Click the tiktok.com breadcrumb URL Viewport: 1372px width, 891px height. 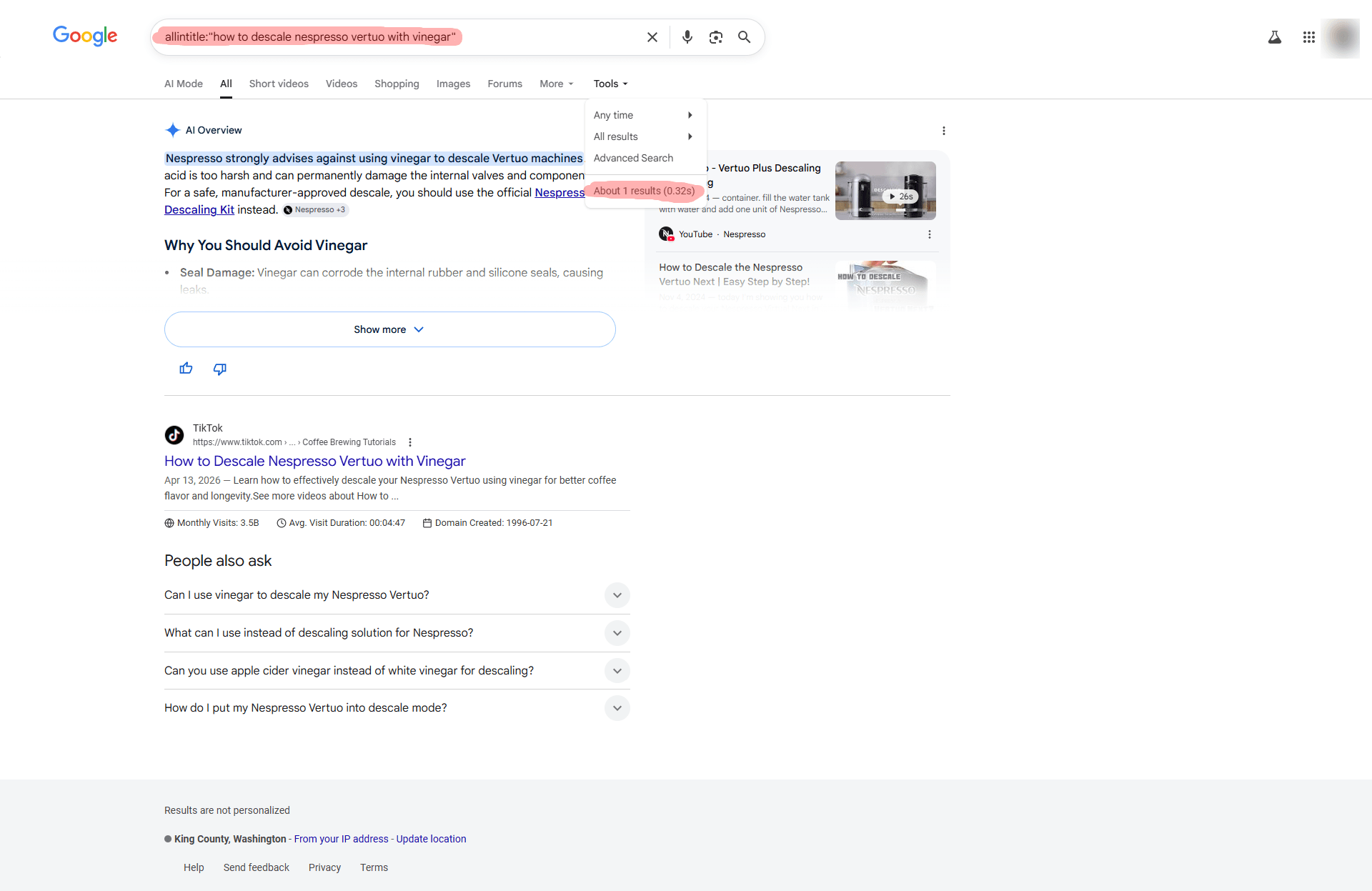click(294, 442)
